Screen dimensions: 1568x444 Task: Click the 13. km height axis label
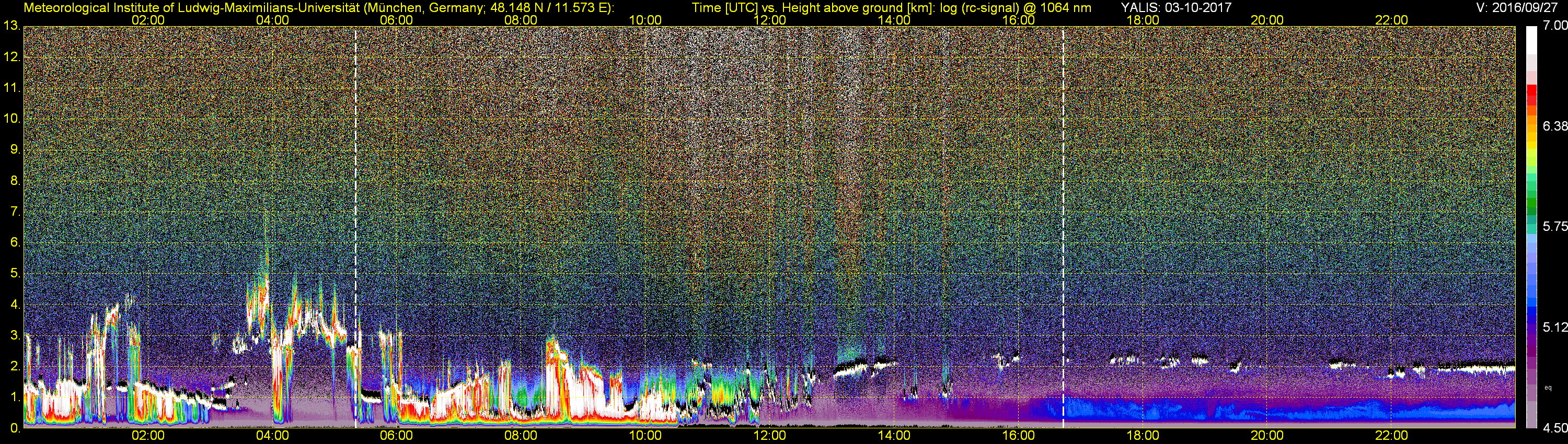[x=12, y=26]
